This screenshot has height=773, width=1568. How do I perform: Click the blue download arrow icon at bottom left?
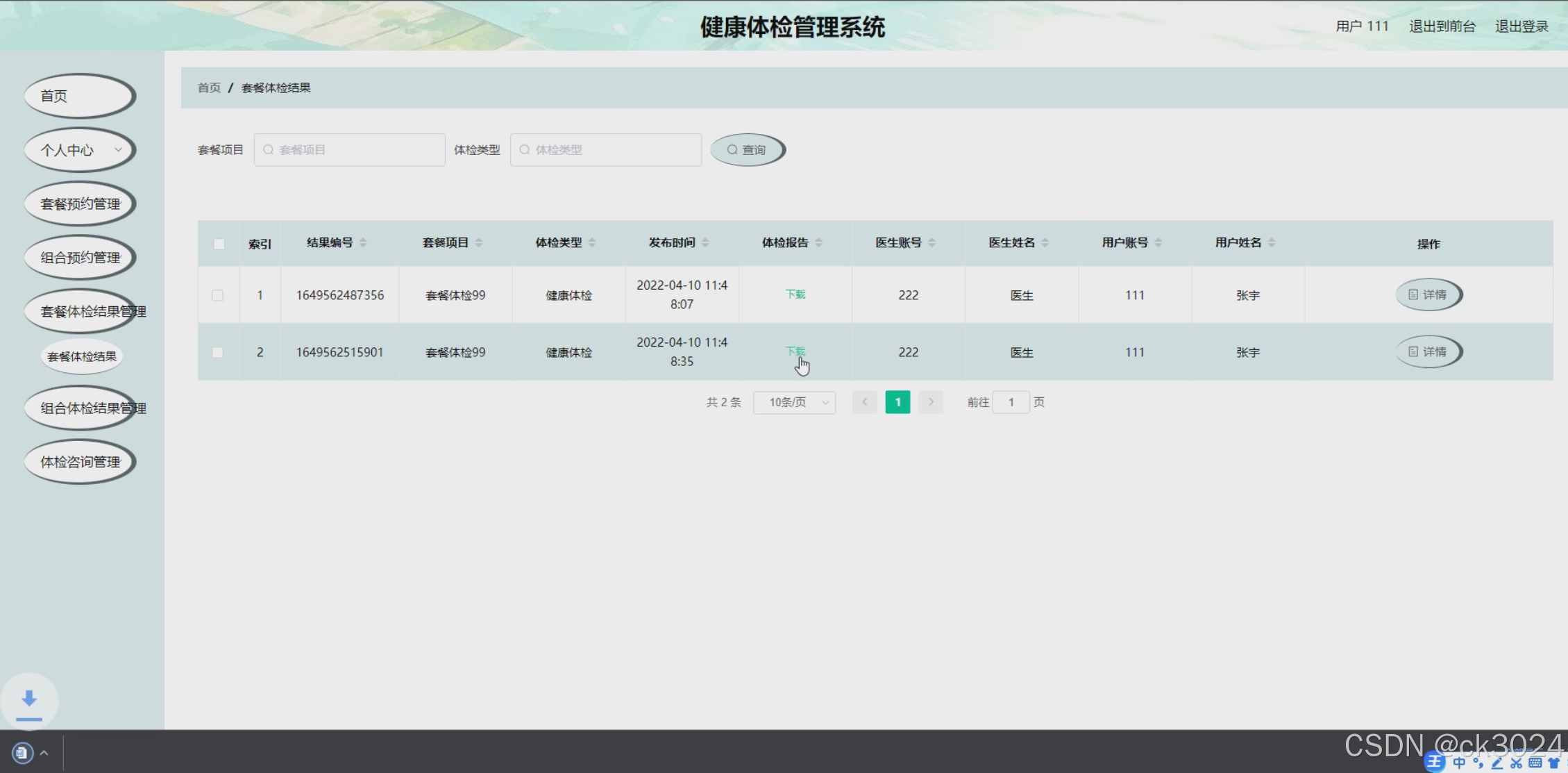29,700
